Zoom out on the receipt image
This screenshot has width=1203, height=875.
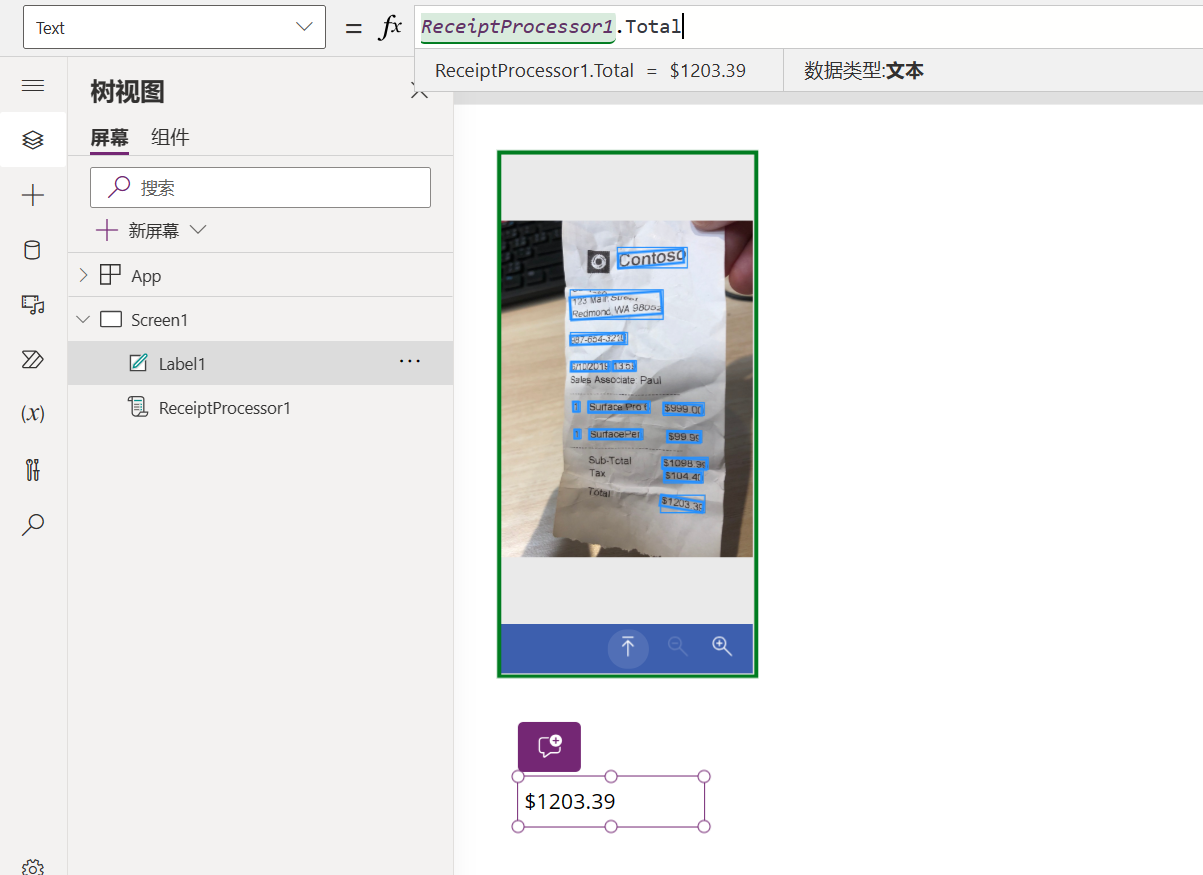[x=678, y=646]
